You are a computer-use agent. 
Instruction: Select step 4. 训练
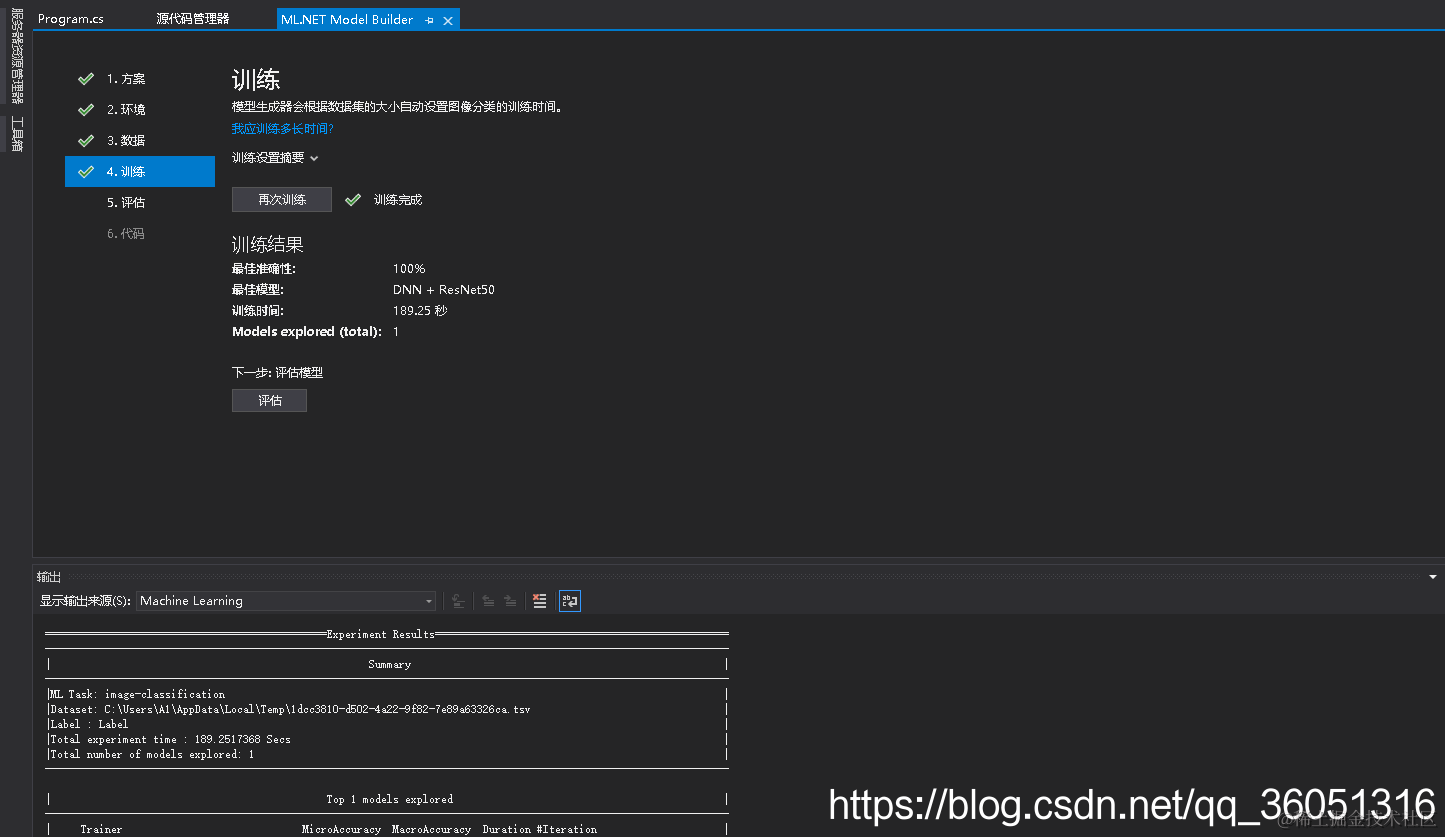[140, 171]
